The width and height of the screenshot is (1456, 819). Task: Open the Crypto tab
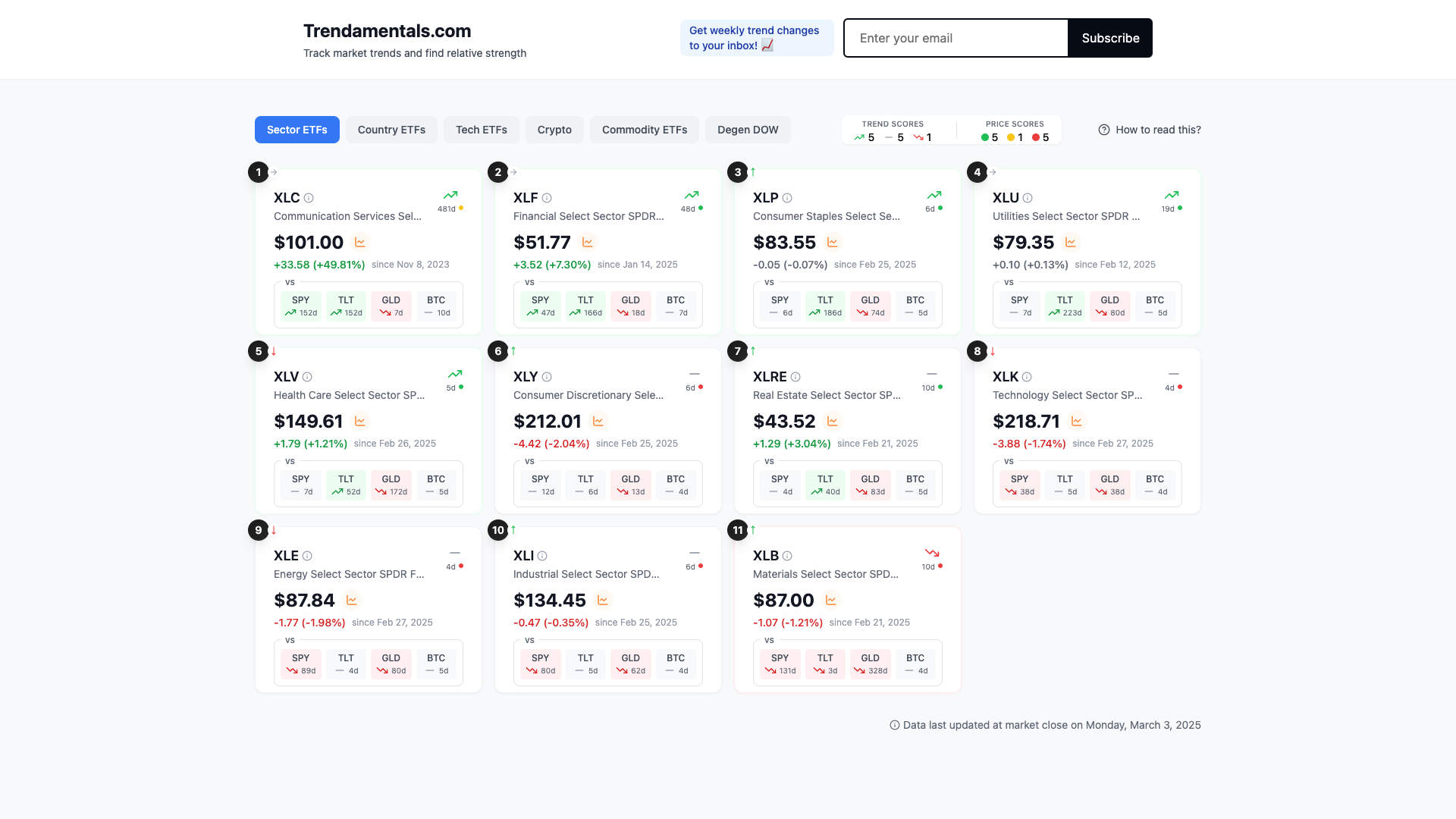point(554,130)
